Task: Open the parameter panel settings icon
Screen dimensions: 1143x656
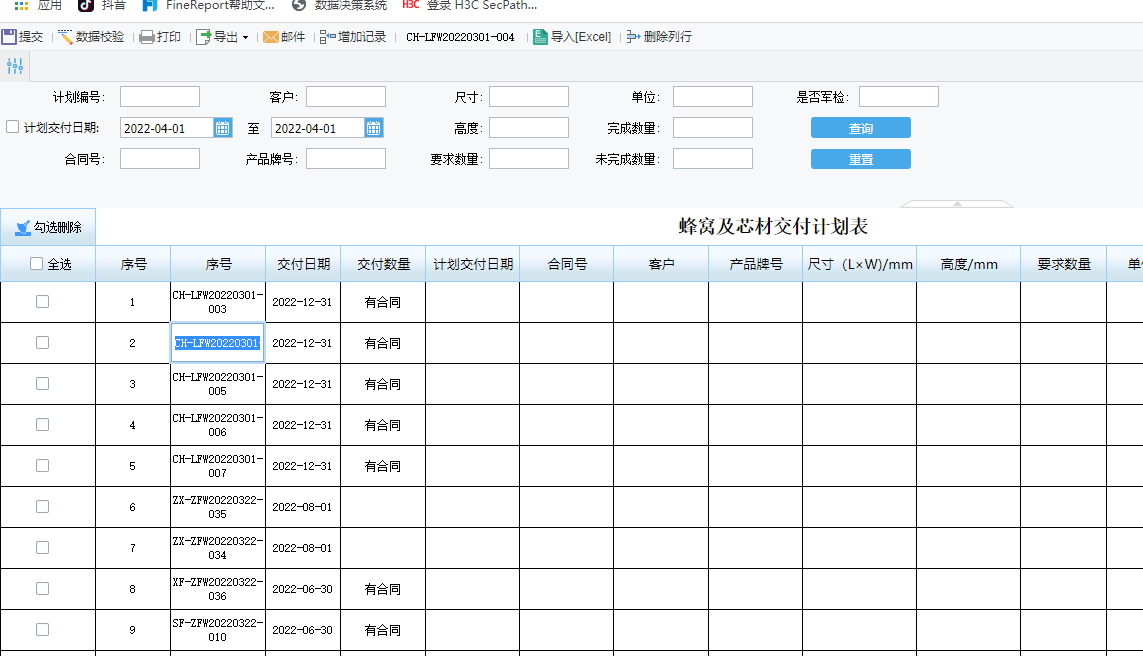Action: pyautogui.click(x=15, y=66)
